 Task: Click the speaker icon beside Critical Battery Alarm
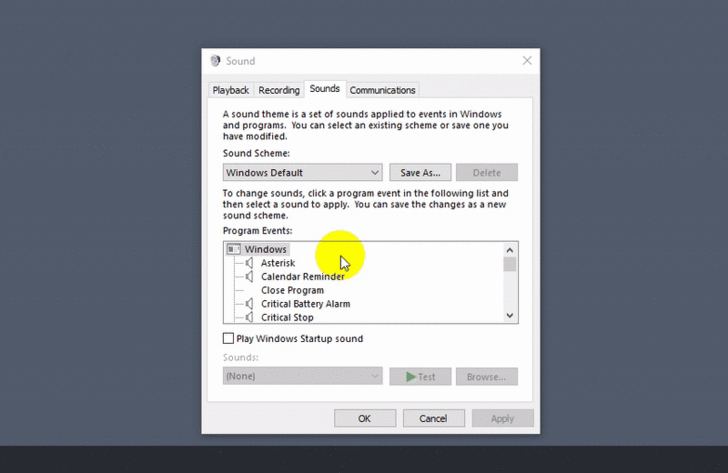tap(249, 304)
